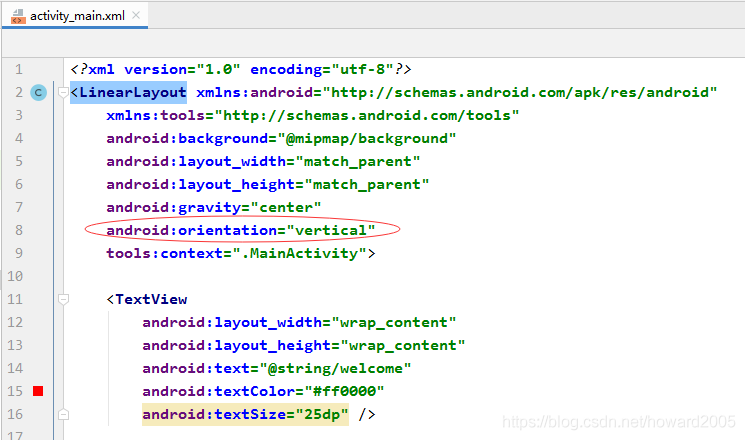Image resolution: width=745 pixels, height=440 pixels.
Task: Click the #ff0000 textColor value
Action: [x=344, y=392]
